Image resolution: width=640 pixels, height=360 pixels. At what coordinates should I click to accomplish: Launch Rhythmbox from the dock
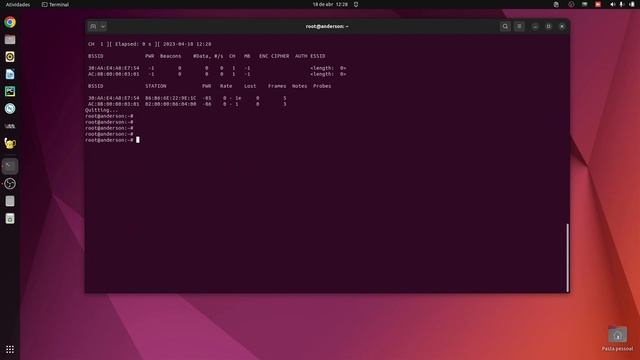tap(10, 57)
